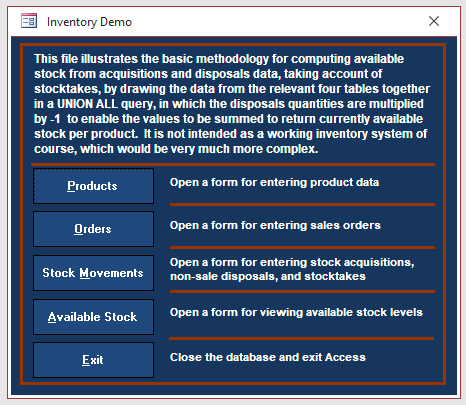Click the divider line beneath stocktakes description

pos(302,292)
